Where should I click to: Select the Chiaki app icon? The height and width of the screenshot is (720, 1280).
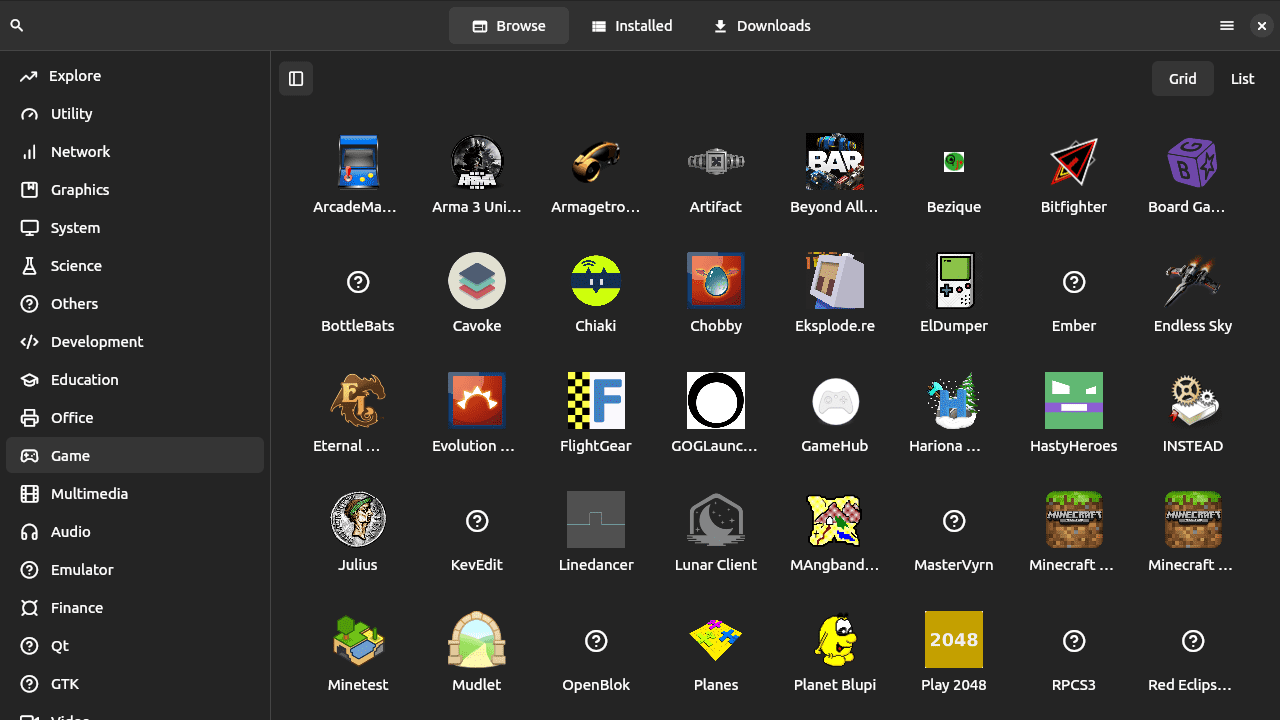pos(596,281)
